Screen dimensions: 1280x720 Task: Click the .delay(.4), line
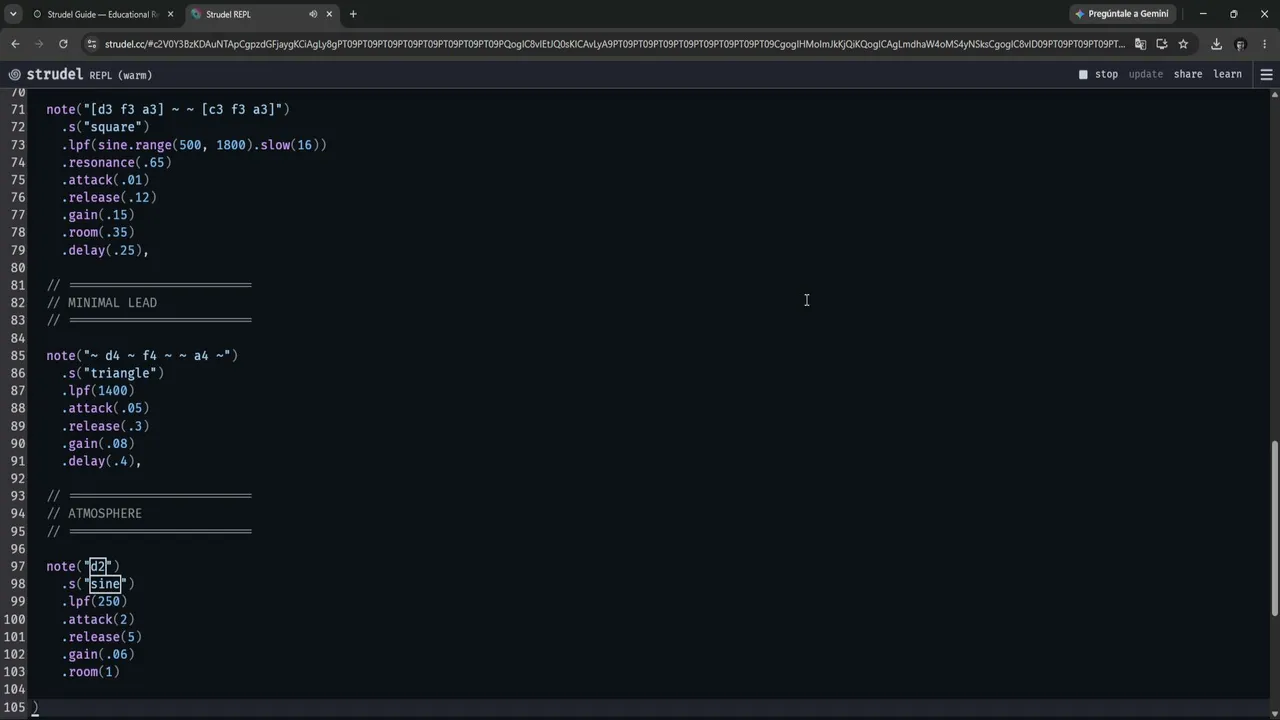[101, 461]
